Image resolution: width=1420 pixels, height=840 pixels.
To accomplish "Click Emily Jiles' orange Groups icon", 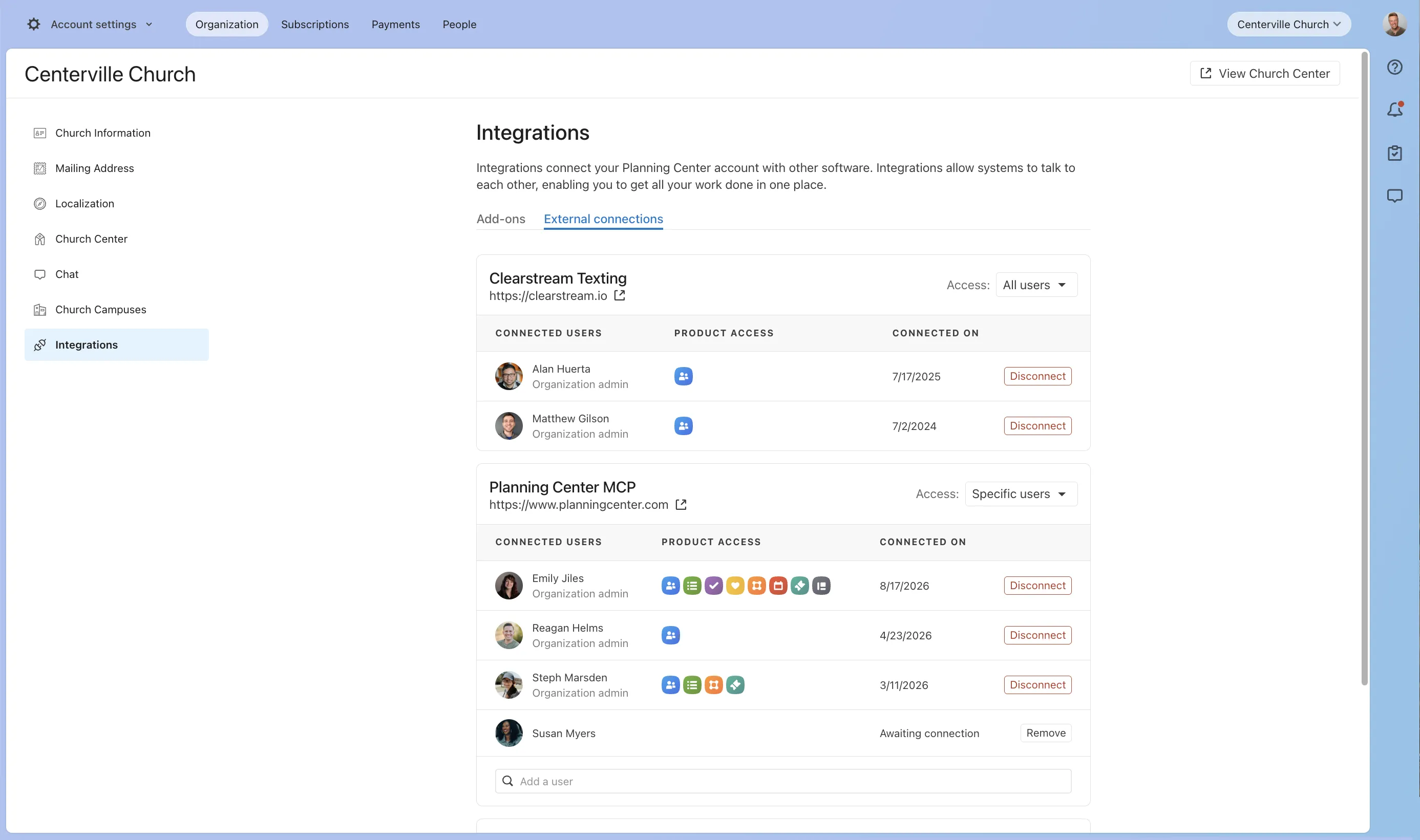I will tap(757, 586).
